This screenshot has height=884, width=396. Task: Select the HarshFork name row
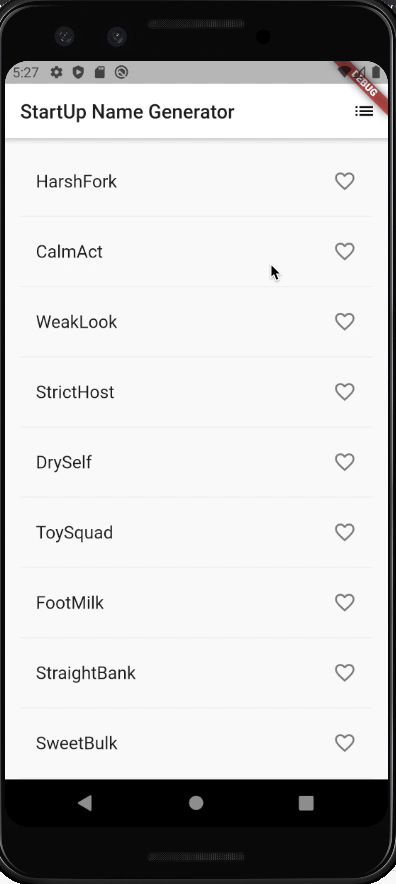[196, 181]
